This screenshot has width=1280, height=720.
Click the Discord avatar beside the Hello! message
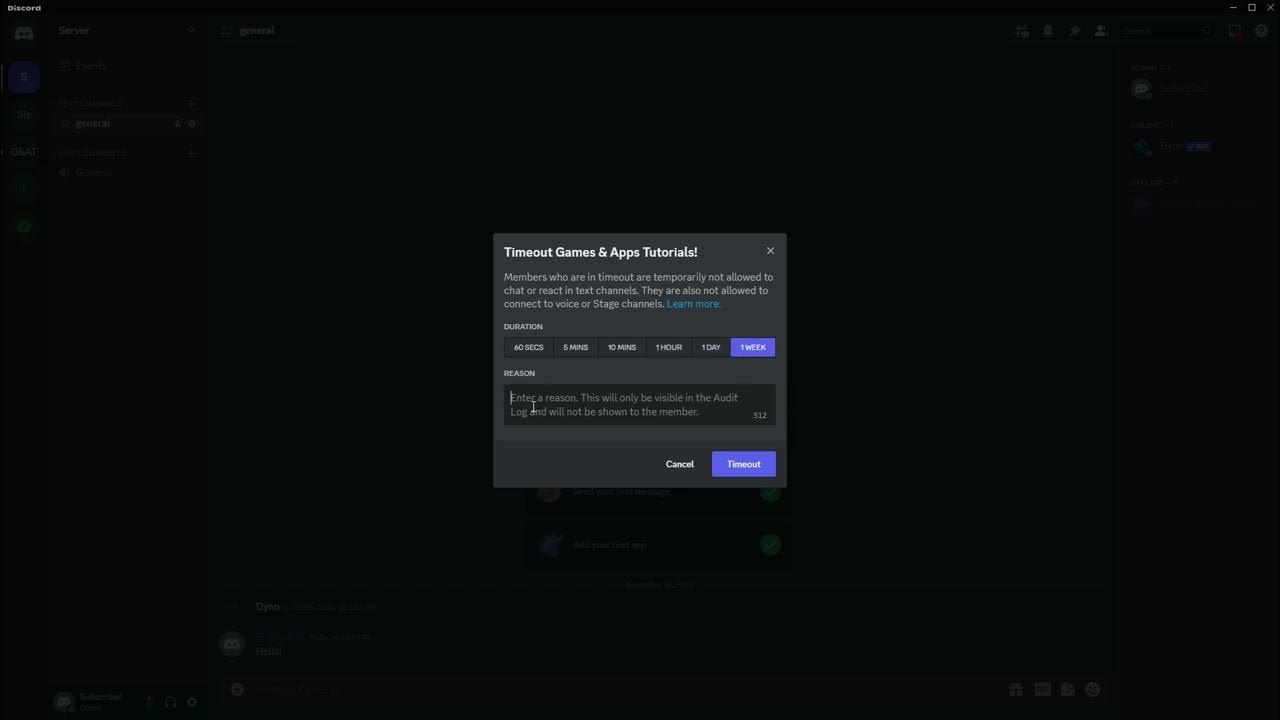[x=232, y=644]
